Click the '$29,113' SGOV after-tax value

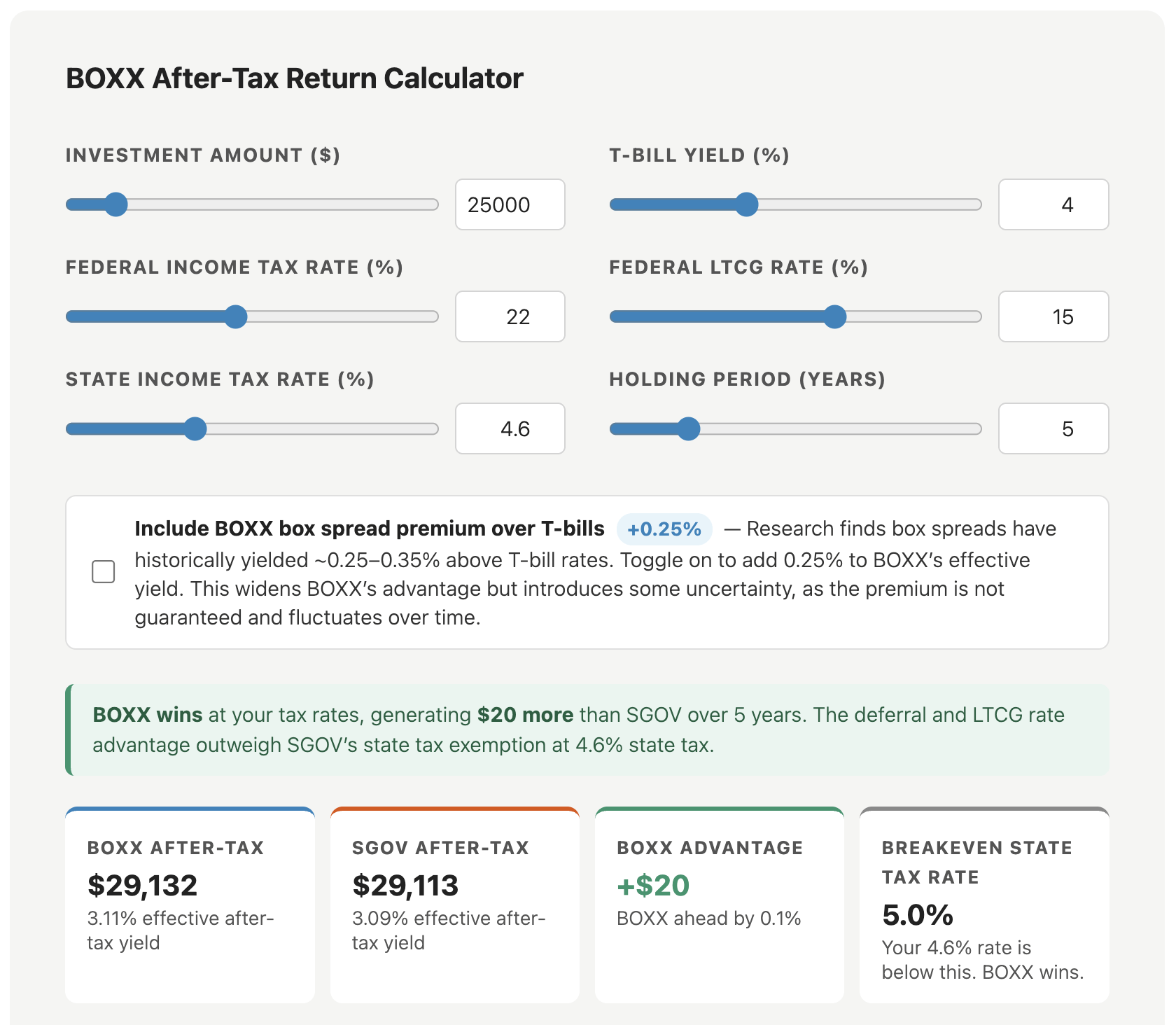pos(405,886)
